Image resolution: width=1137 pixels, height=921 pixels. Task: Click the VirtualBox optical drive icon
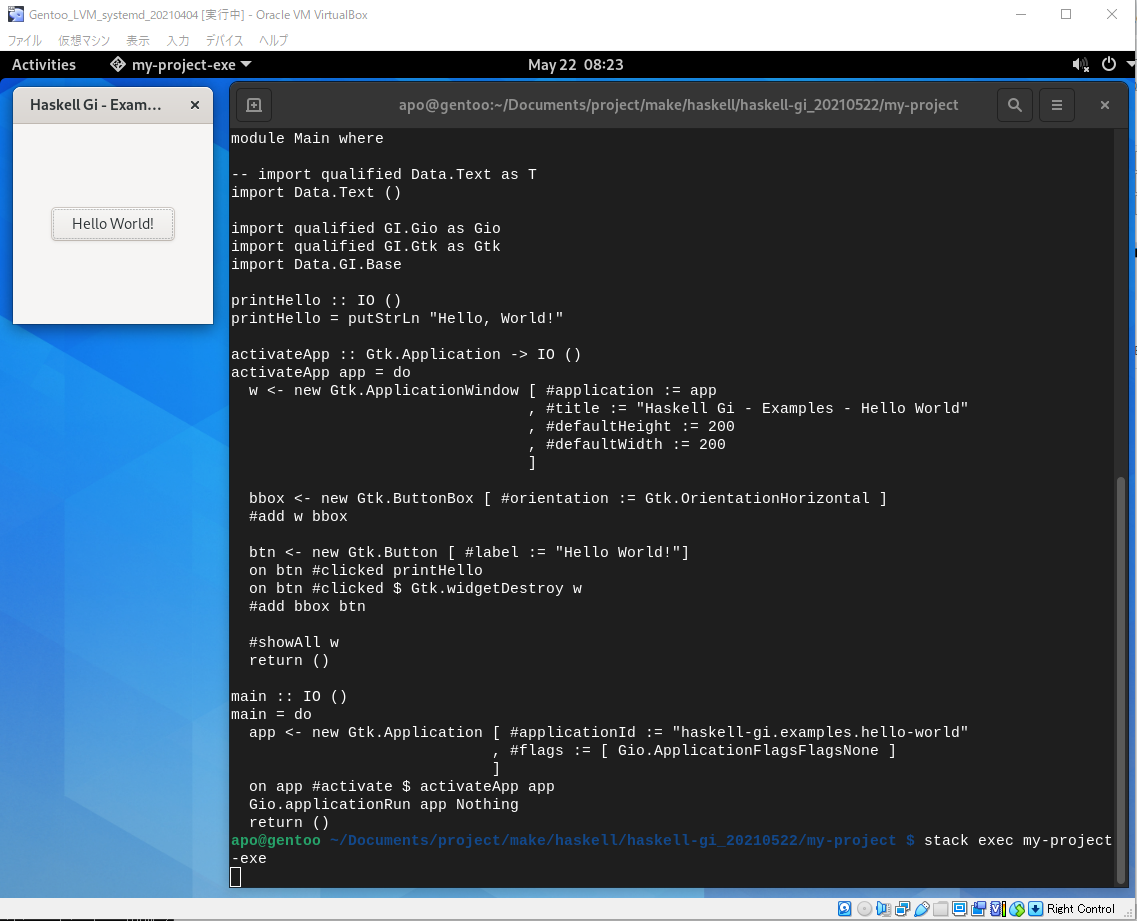coord(864,909)
